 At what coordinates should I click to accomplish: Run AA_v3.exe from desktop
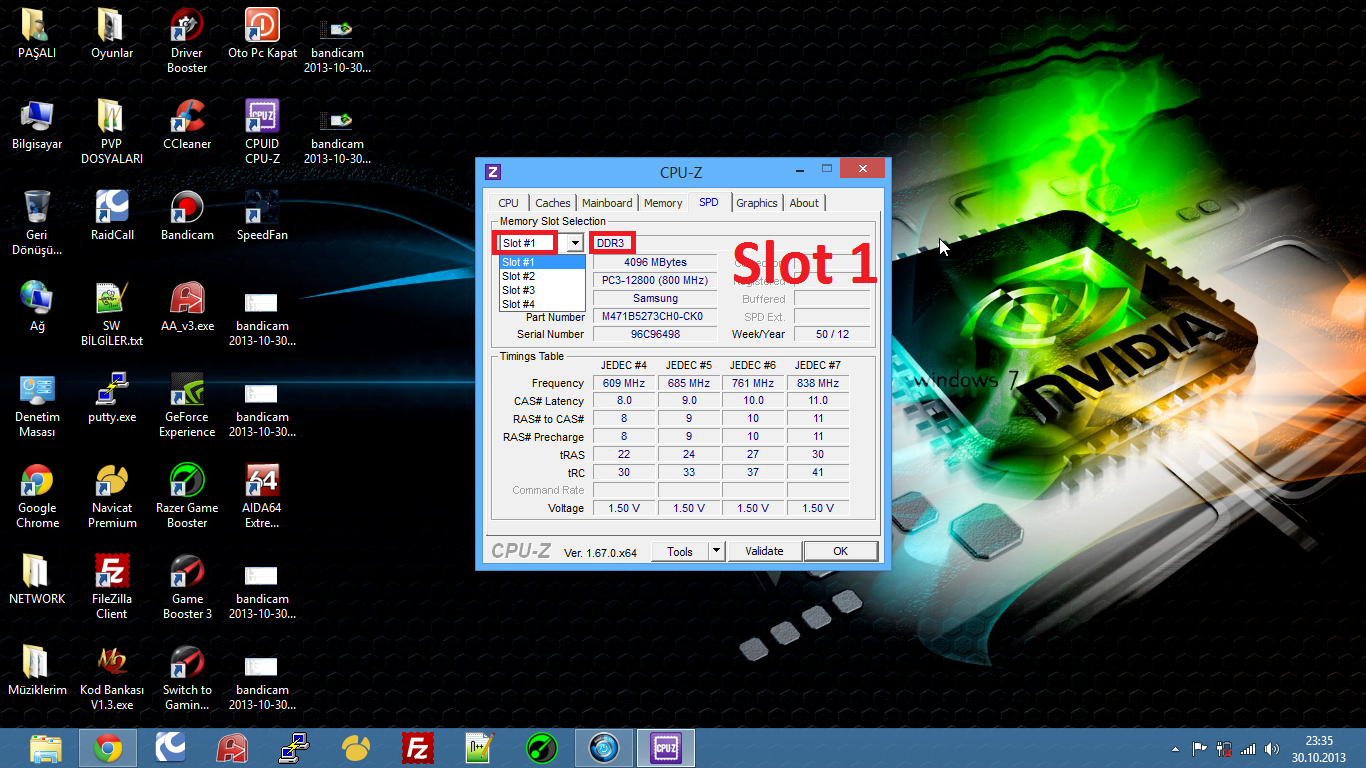coord(187,306)
